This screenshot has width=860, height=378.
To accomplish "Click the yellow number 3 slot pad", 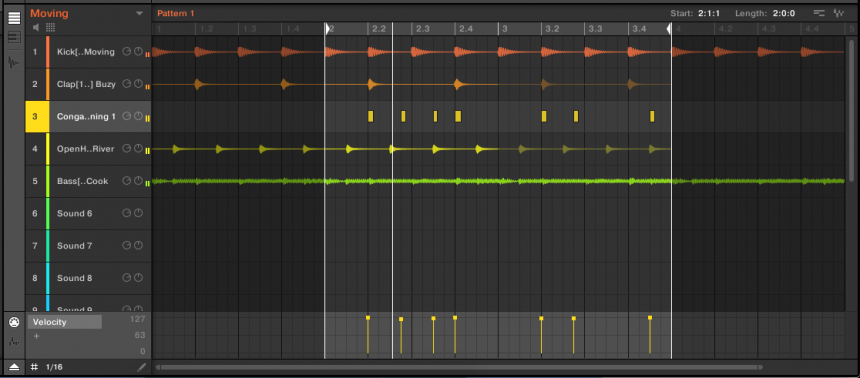I will (x=36, y=116).
